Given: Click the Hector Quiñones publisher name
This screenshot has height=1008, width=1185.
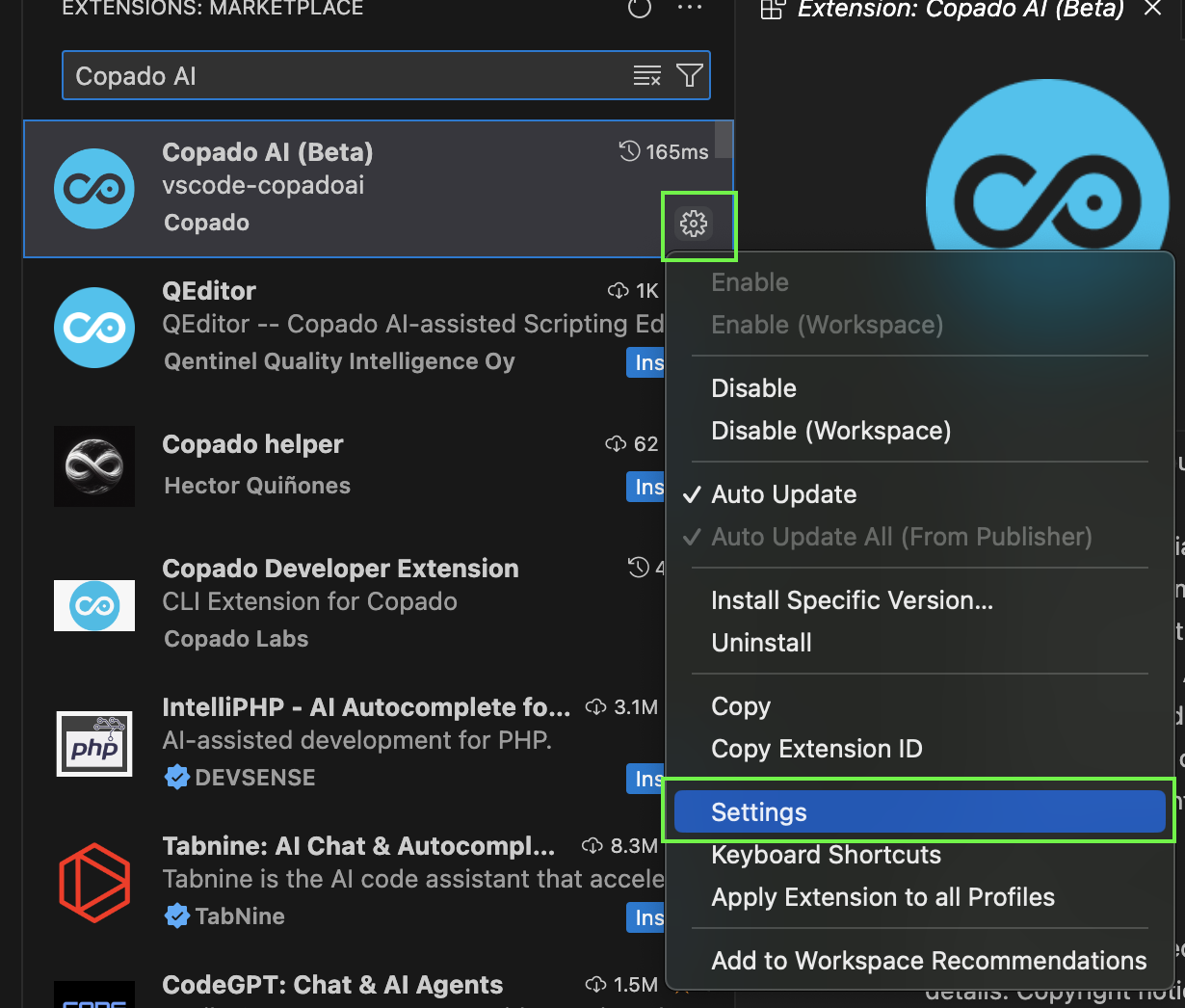Looking at the screenshot, I should (257, 486).
